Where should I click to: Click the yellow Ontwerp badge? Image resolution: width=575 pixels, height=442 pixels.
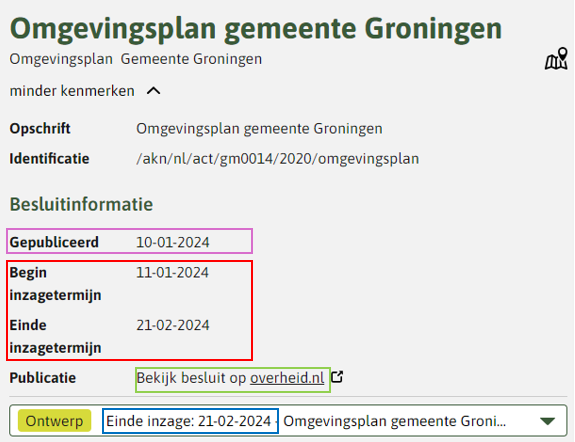click(54, 421)
